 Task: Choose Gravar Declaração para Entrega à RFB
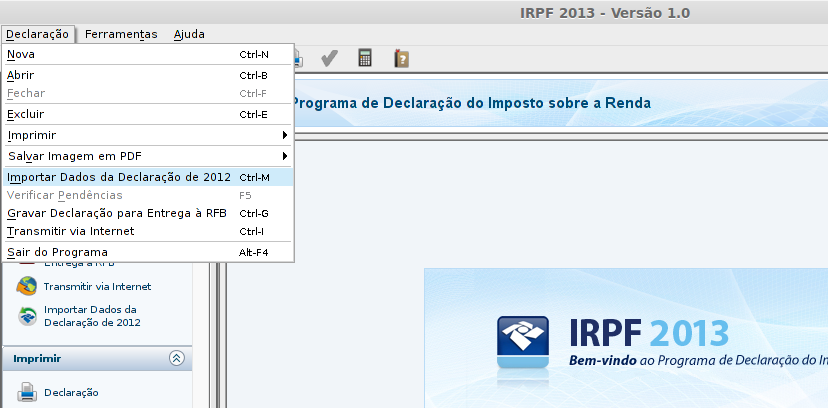(x=148, y=213)
